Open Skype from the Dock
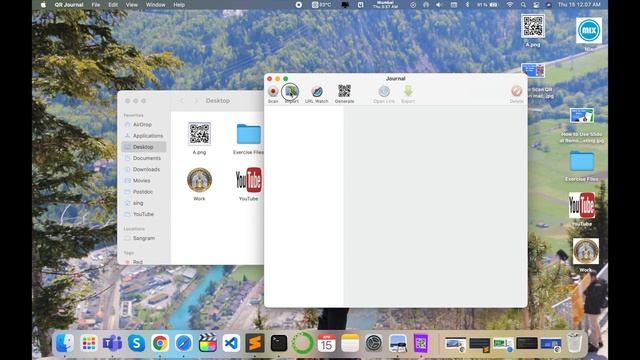Screen dimensions: 640x360 click(x=136, y=343)
